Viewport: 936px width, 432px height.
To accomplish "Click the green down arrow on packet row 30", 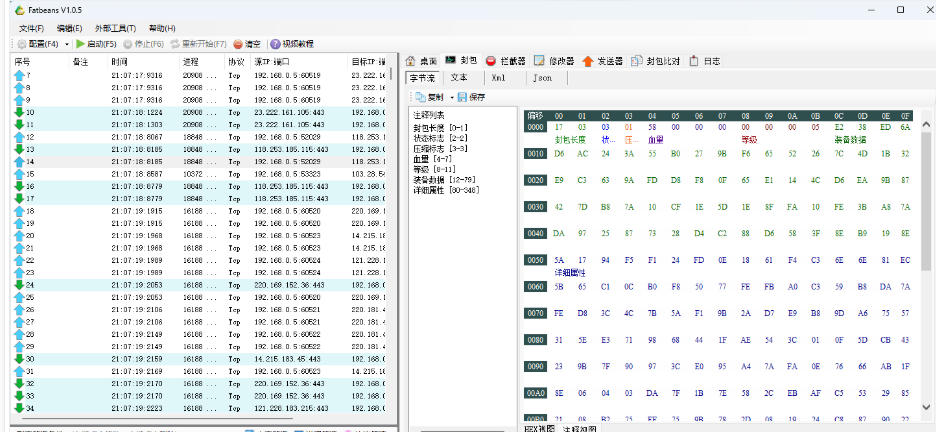I will point(19,359).
